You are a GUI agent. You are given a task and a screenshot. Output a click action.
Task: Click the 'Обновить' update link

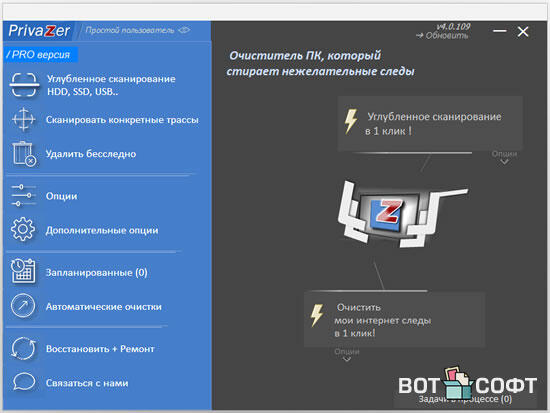point(442,36)
